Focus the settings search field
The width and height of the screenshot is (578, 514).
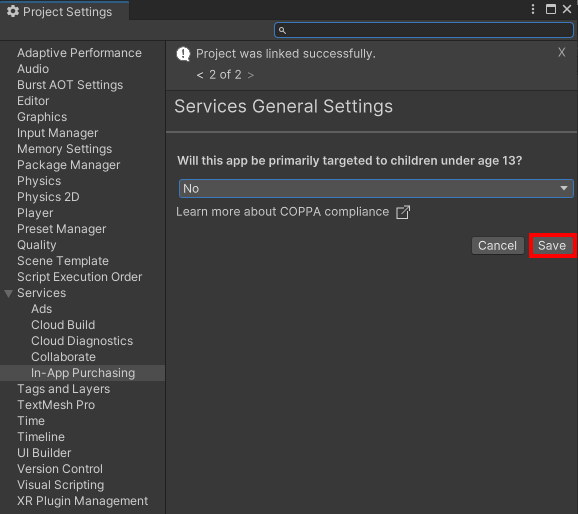click(424, 30)
